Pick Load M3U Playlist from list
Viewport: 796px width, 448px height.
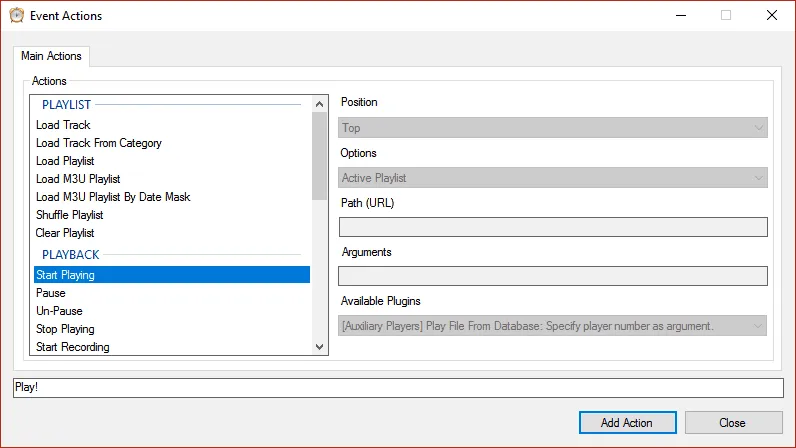[x=77, y=179]
